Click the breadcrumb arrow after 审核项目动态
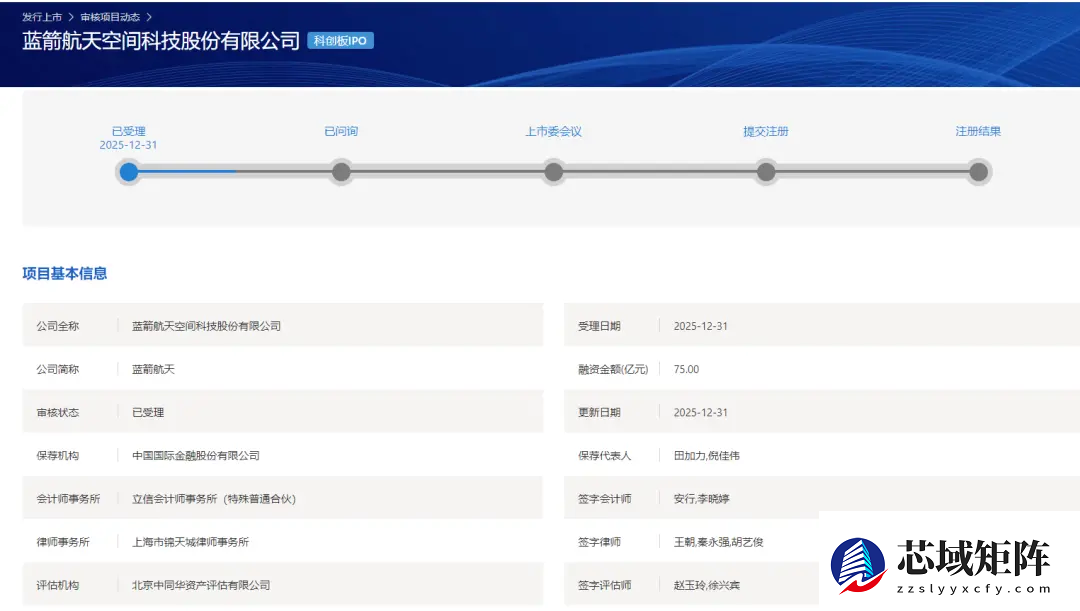The width and height of the screenshot is (1080, 611). click(146, 16)
